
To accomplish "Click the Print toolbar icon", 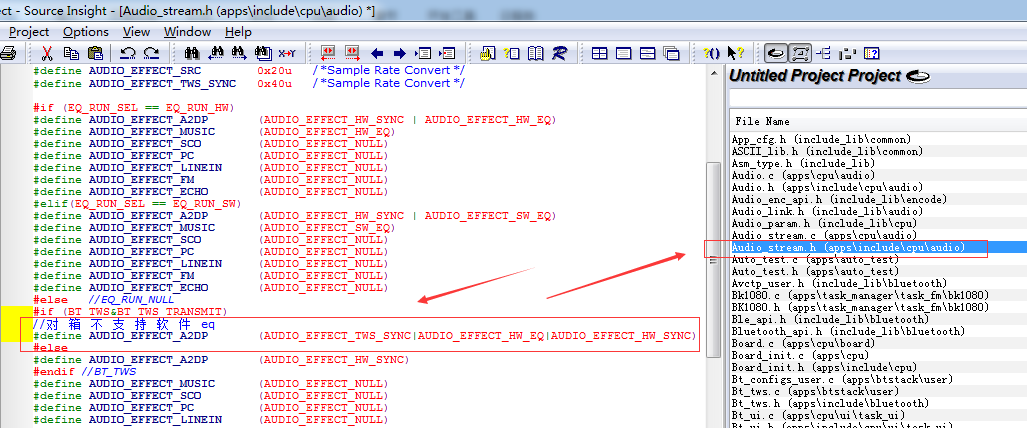I will pos(8,53).
